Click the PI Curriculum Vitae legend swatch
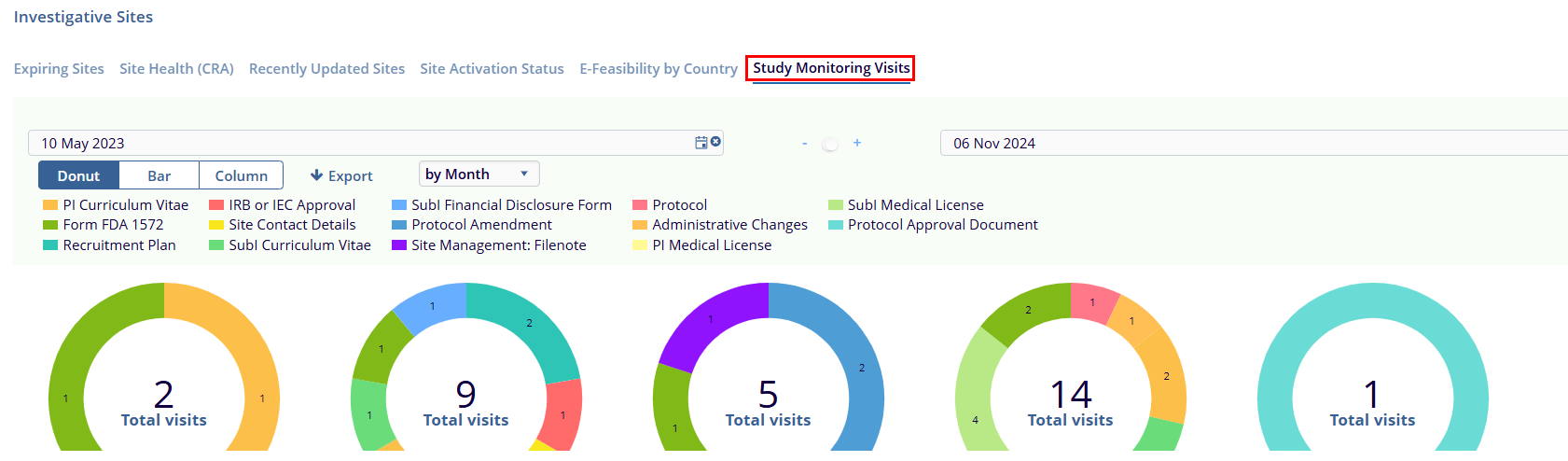The width and height of the screenshot is (1568, 461). 50,205
